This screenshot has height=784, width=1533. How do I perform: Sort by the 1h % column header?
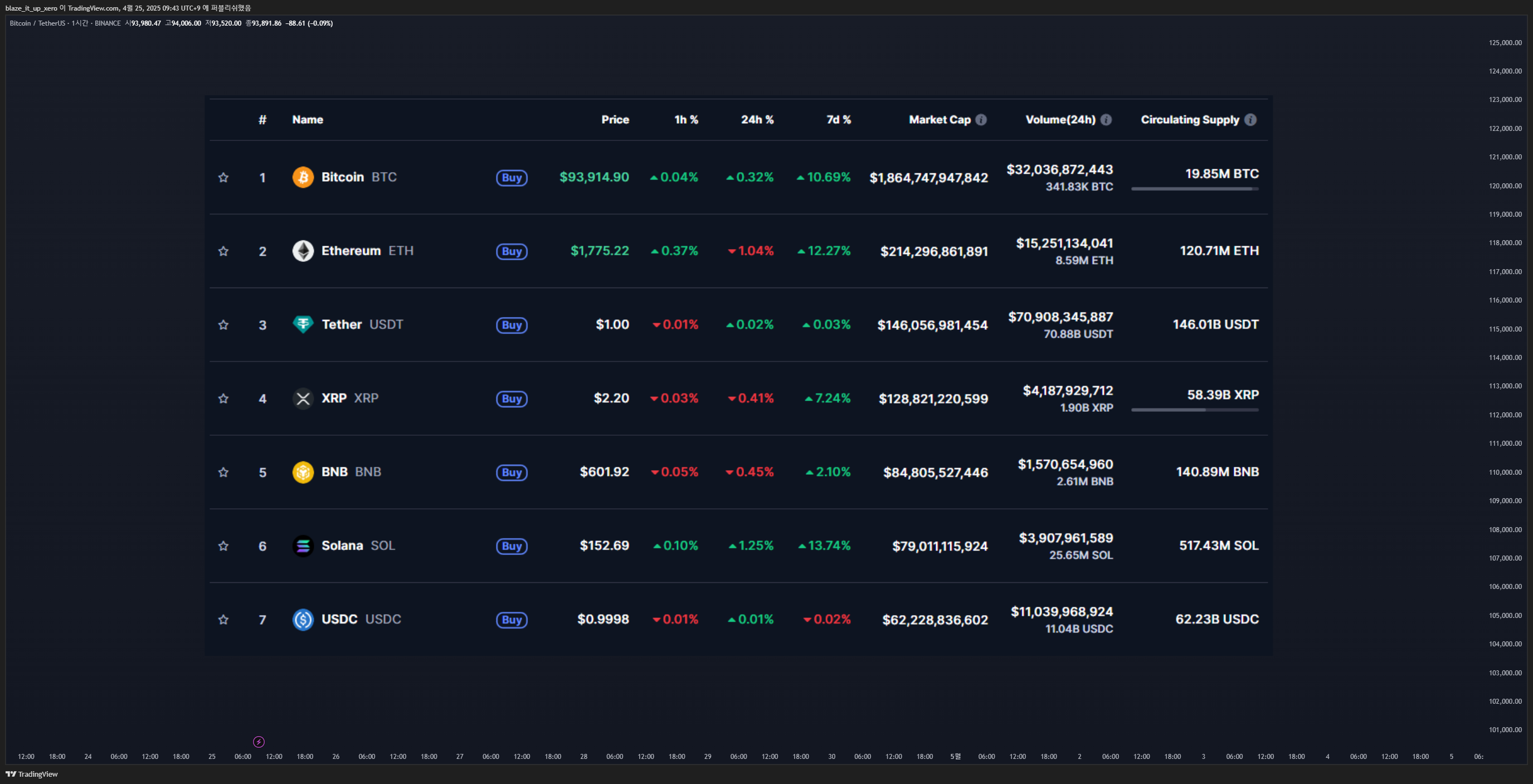pyautogui.click(x=686, y=120)
